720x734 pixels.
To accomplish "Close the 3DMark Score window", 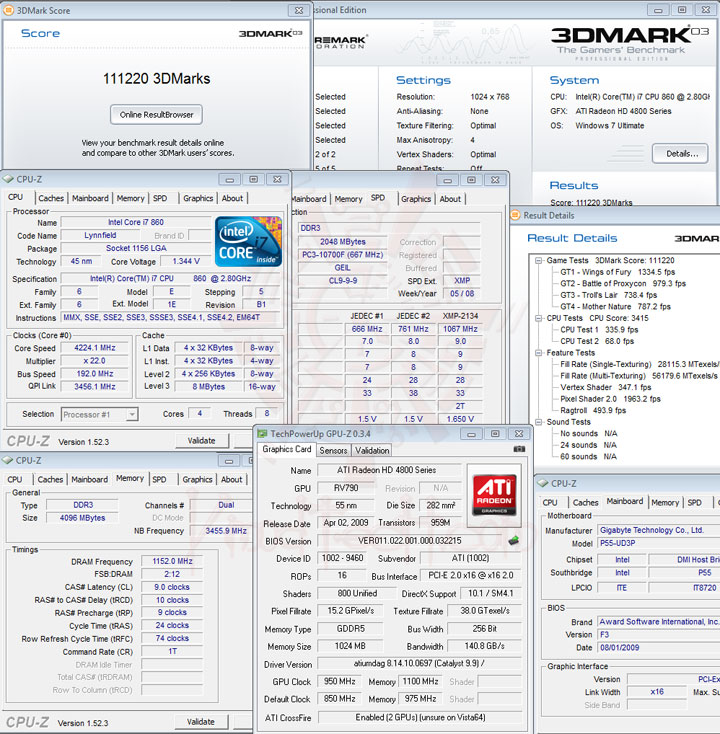I will 299,10.
